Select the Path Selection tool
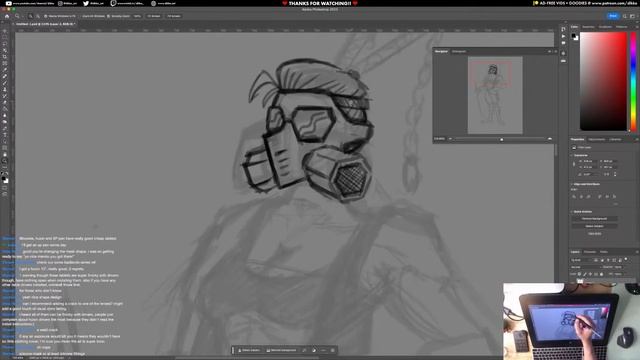Image resolution: width=640 pixels, height=360 pixels. pos(5,142)
